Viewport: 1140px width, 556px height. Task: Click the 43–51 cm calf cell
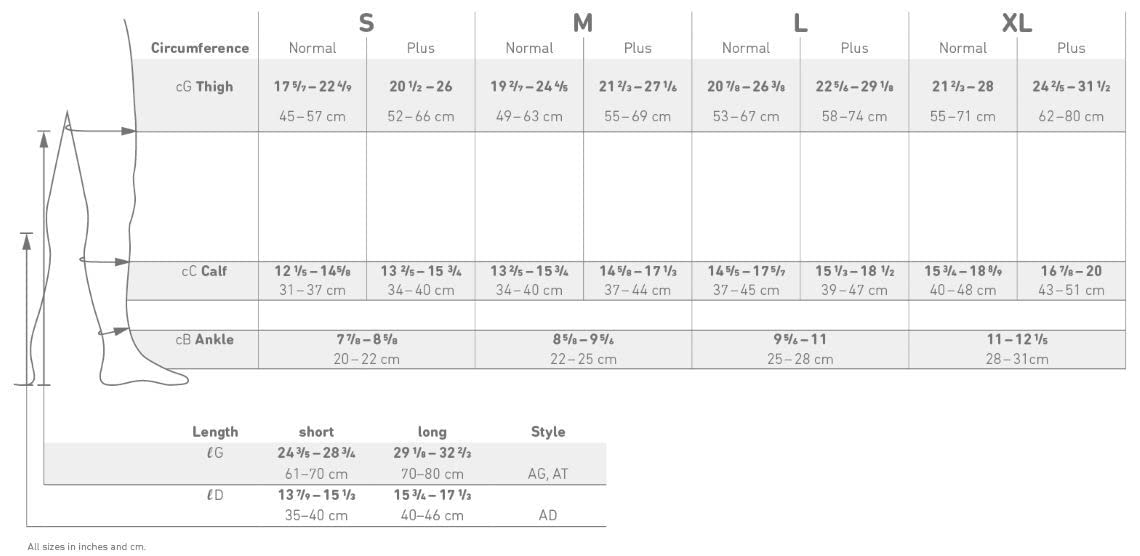point(1071,290)
